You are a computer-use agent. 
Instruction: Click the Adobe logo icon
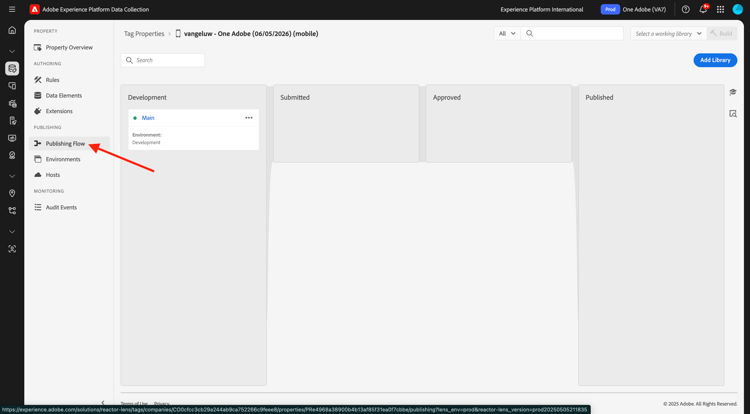34,9
